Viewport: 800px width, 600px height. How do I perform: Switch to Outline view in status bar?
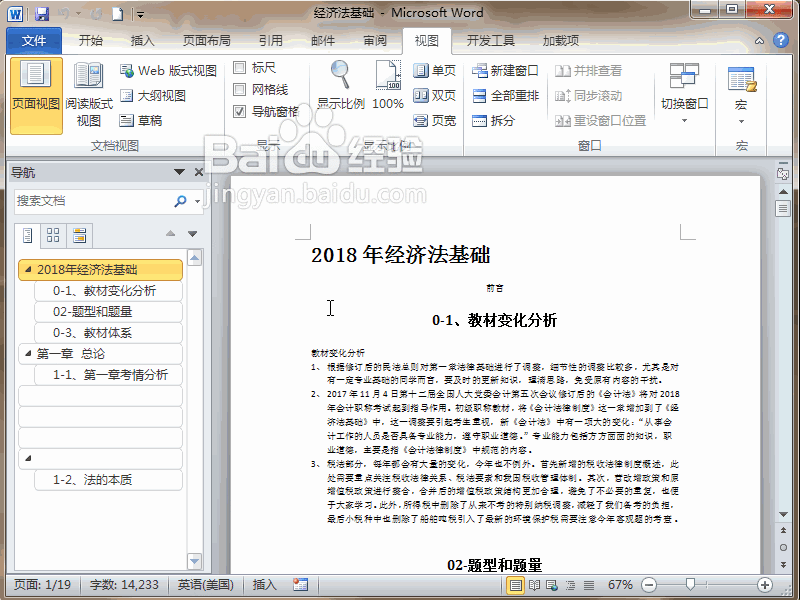click(x=570, y=585)
